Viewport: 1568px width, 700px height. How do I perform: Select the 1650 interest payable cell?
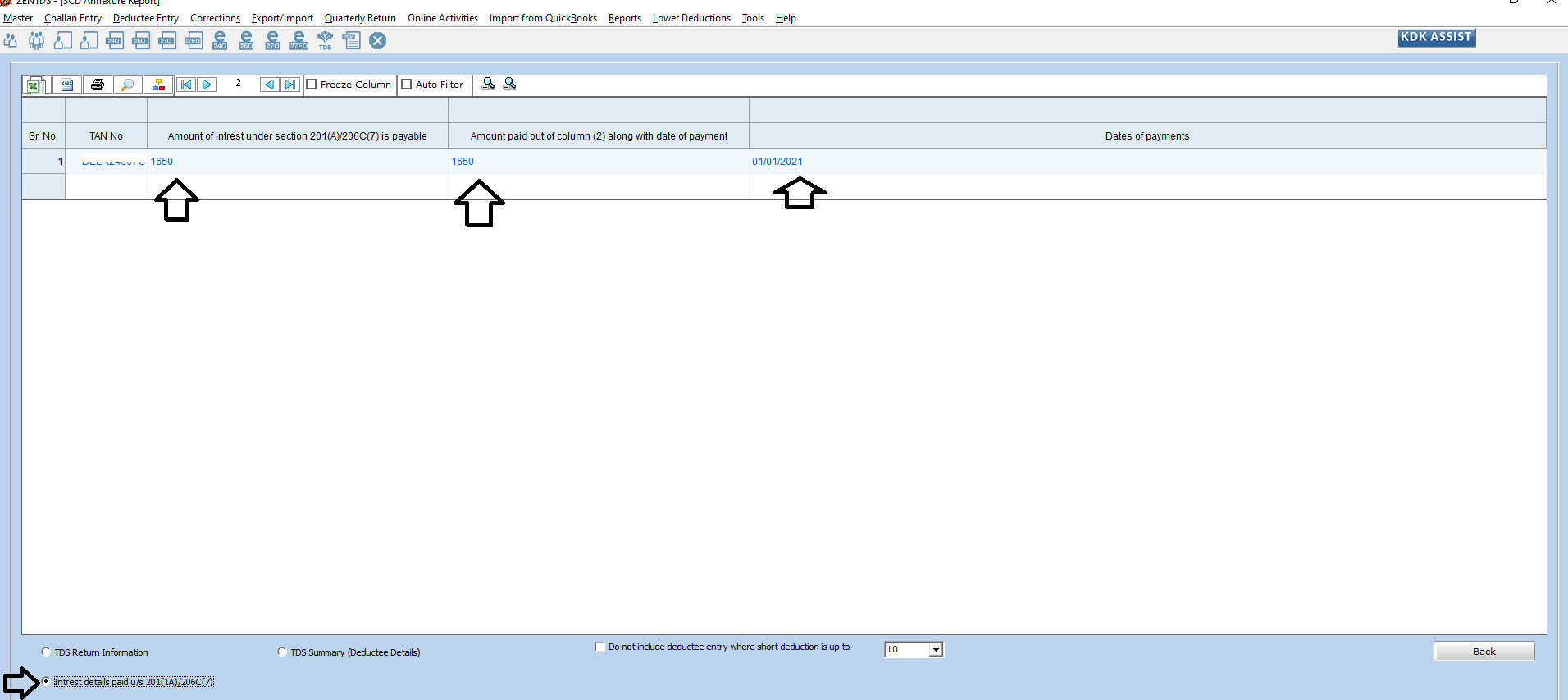click(x=298, y=162)
